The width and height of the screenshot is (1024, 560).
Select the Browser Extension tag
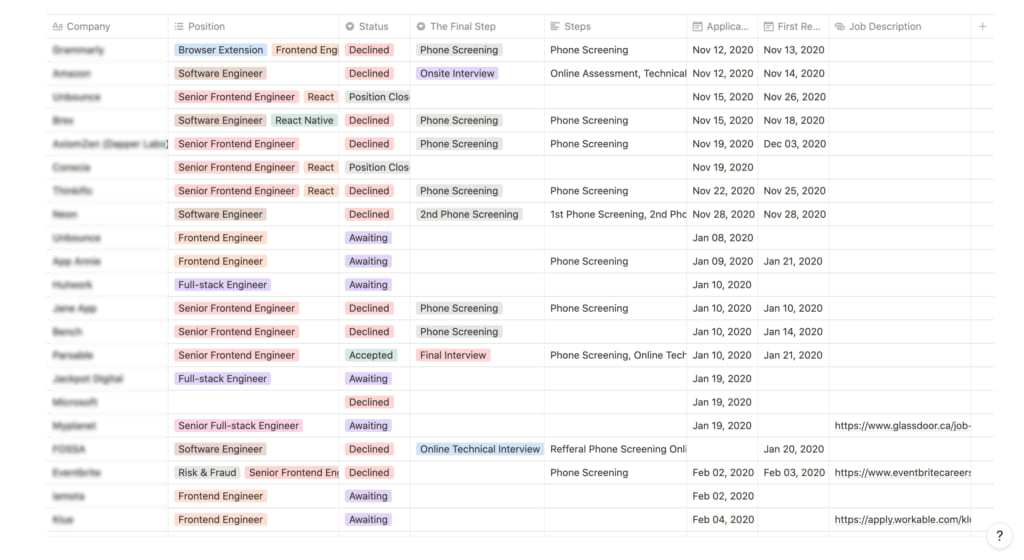(220, 50)
